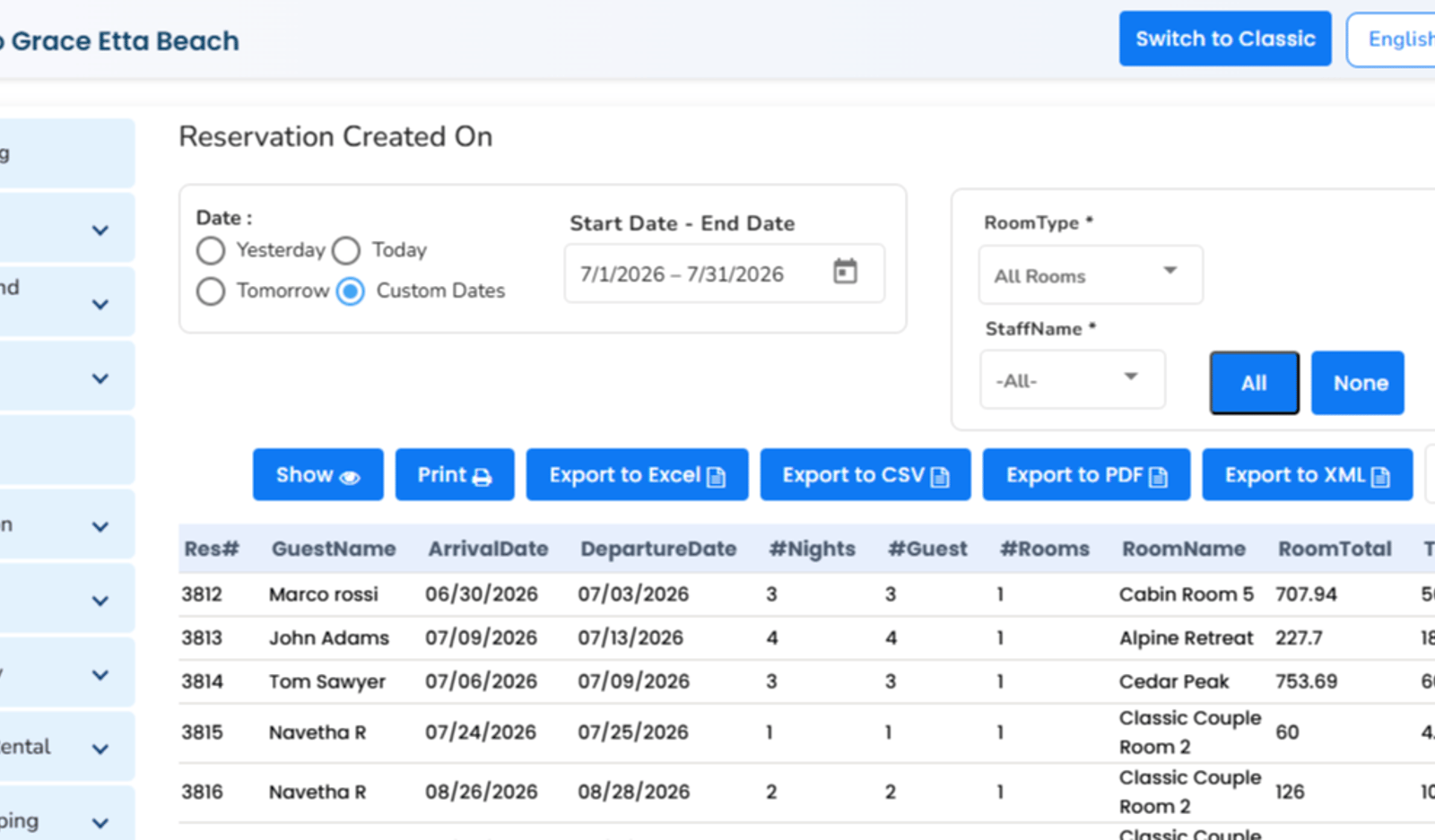Expand the sidebar item ending in 'ental'

coord(100,749)
